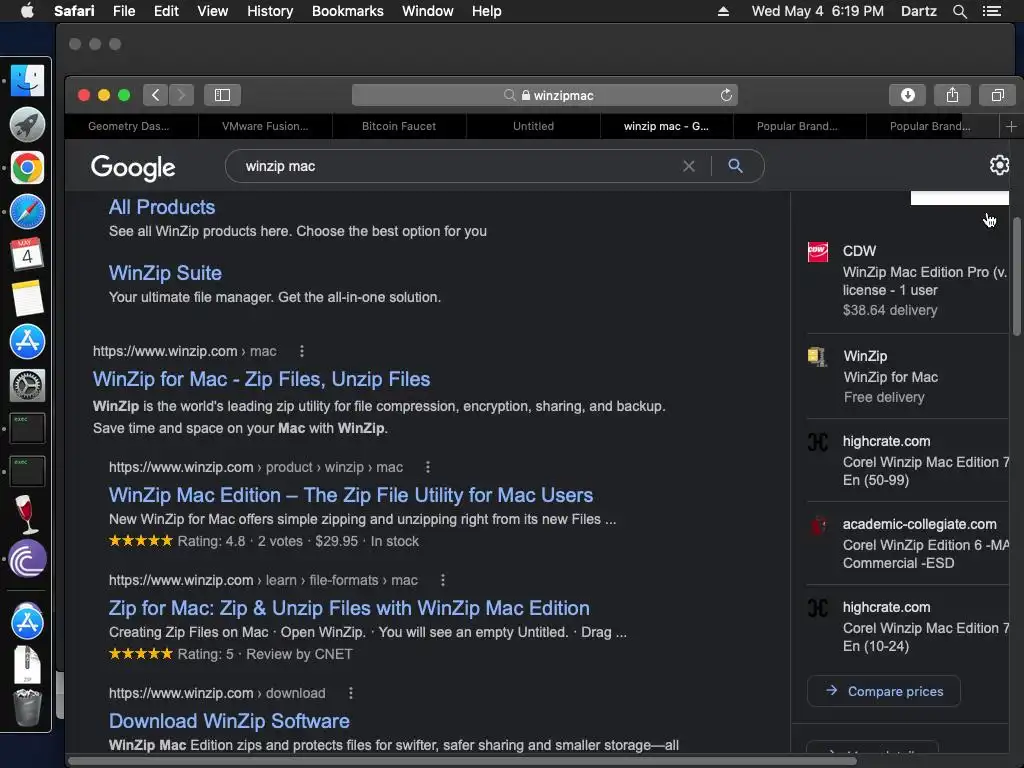Open the Apple menu
1024x768 pixels.
[x=27, y=11]
